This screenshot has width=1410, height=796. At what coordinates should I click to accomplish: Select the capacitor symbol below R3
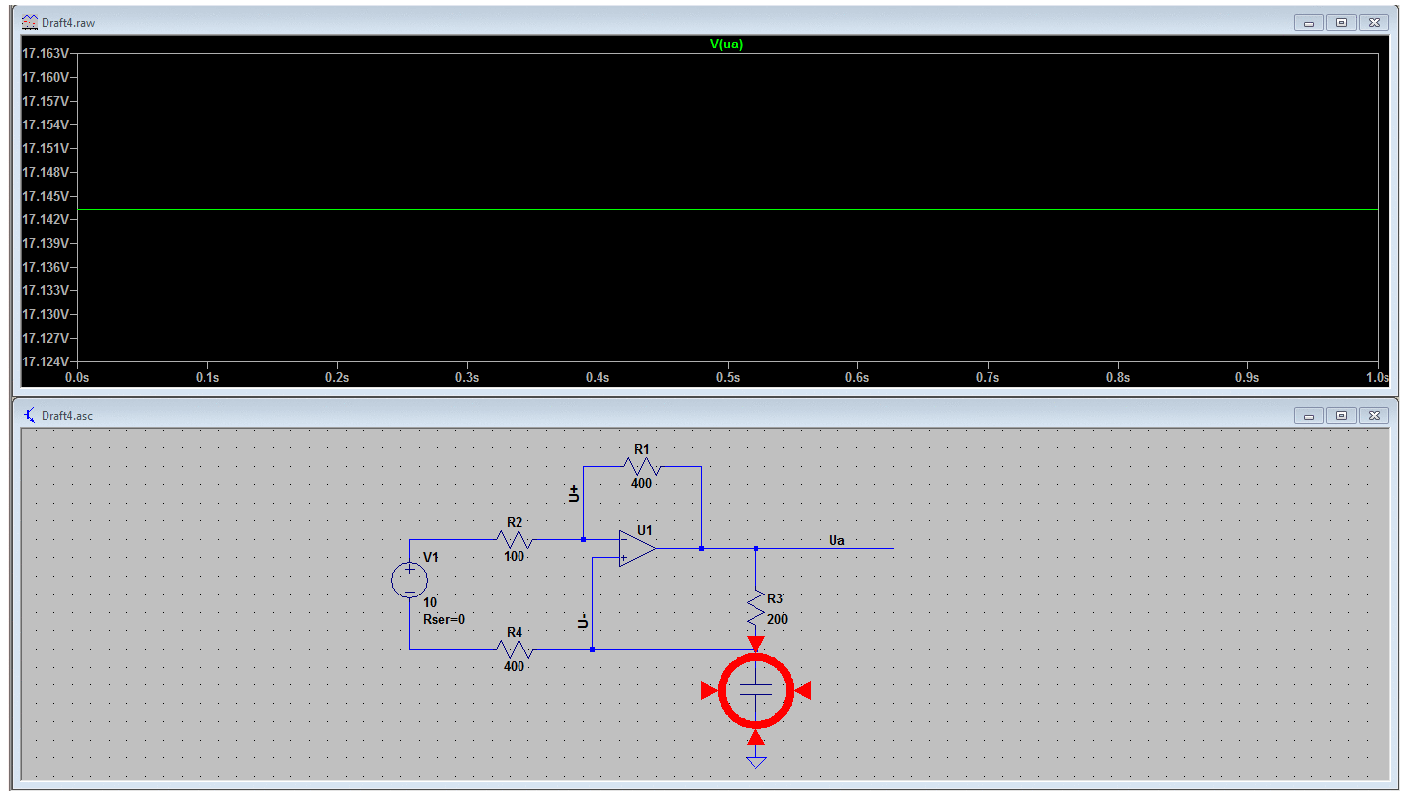click(x=756, y=690)
